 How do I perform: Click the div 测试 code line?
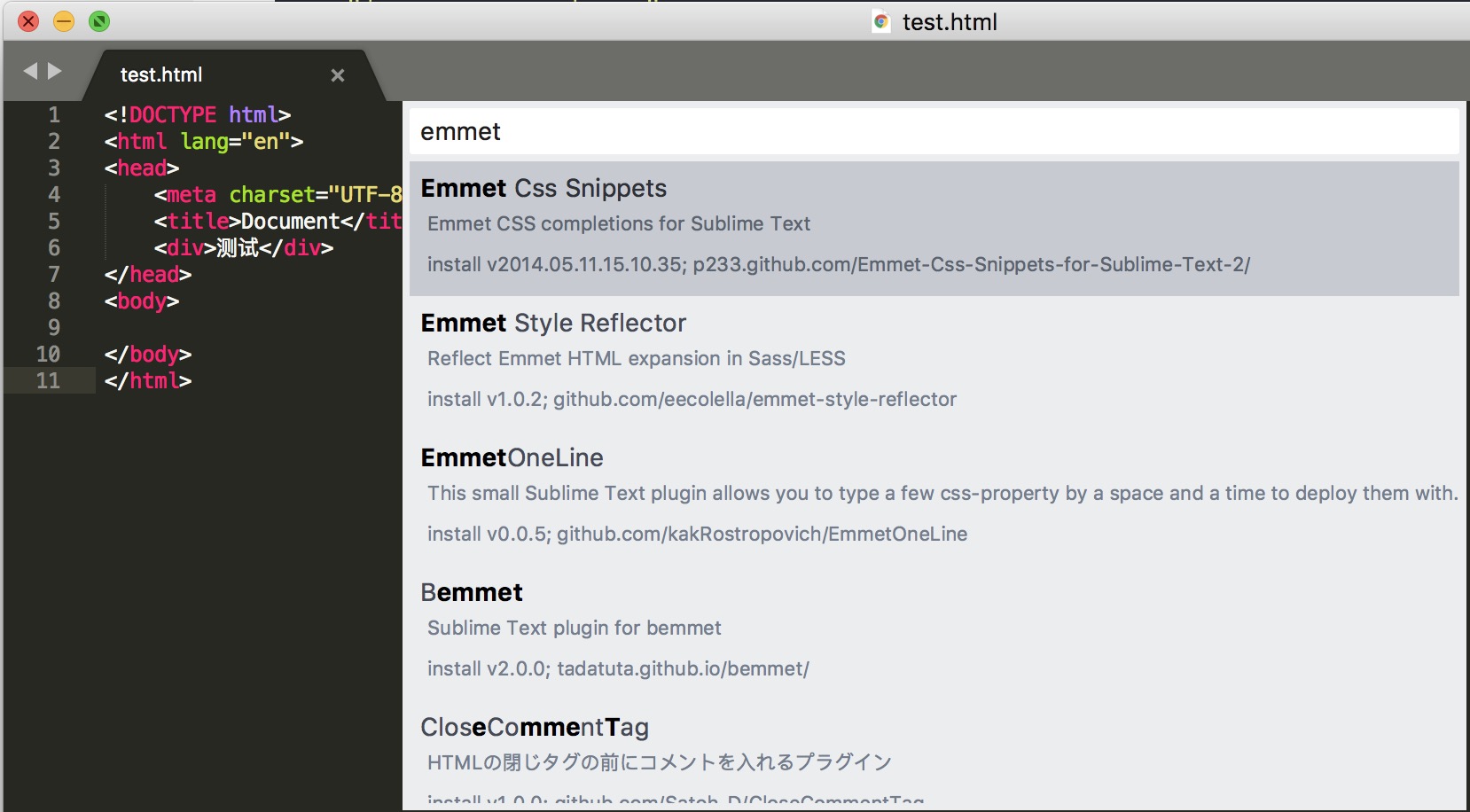click(244, 247)
